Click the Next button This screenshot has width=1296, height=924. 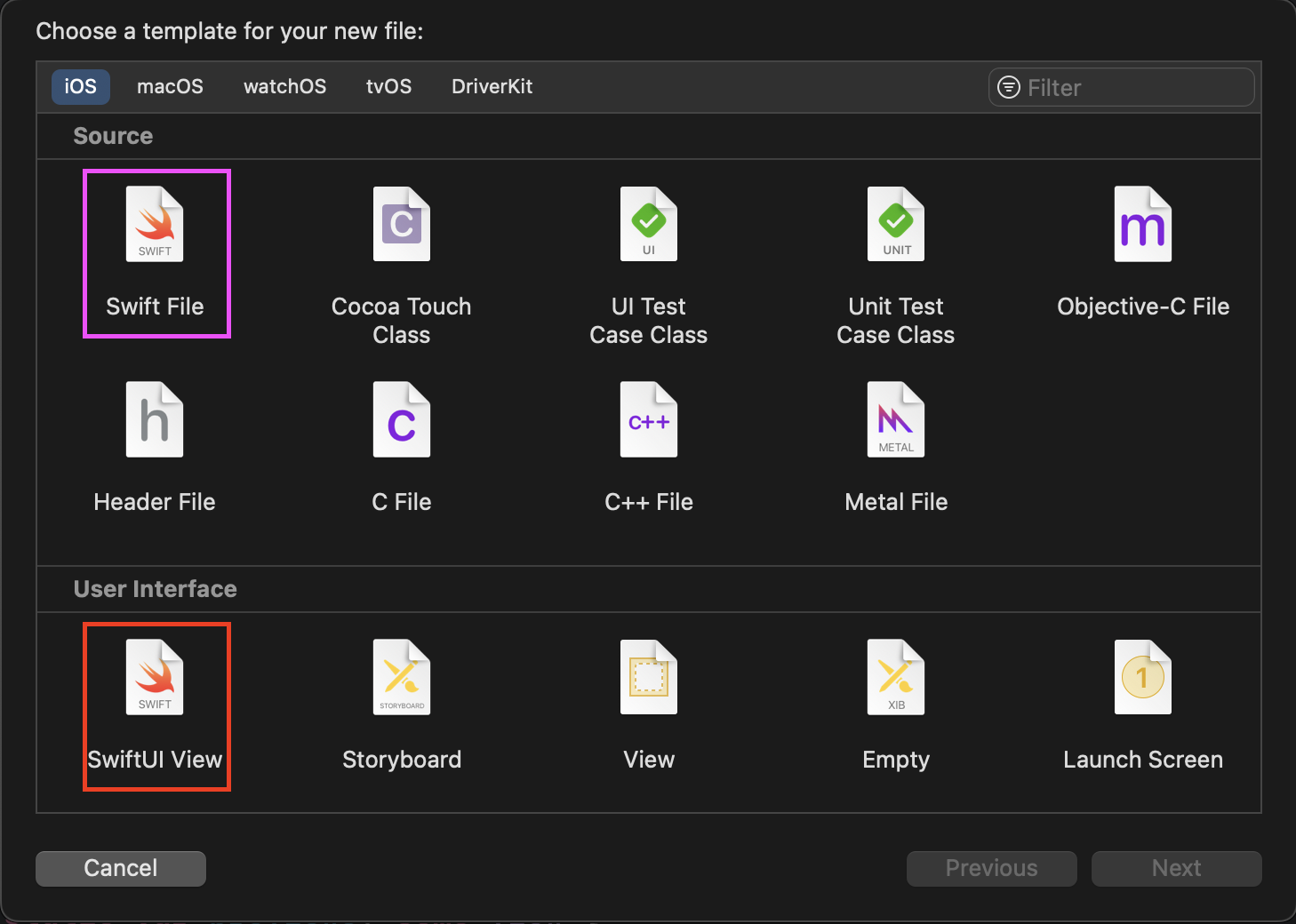(1177, 868)
